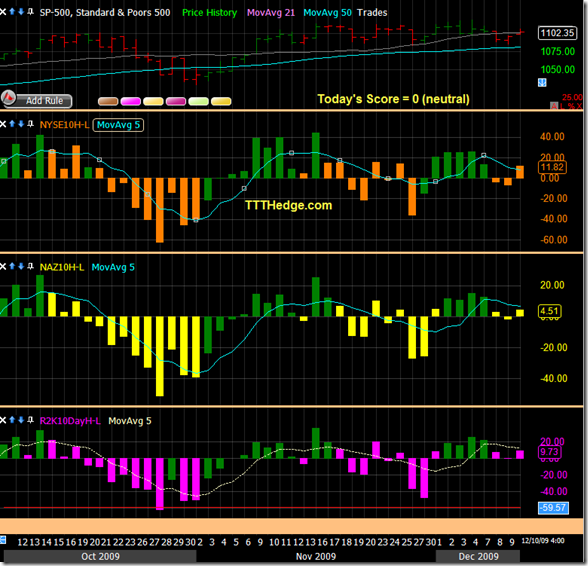Click the 1102.35 price value box
588x566 pixels.
pos(557,33)
